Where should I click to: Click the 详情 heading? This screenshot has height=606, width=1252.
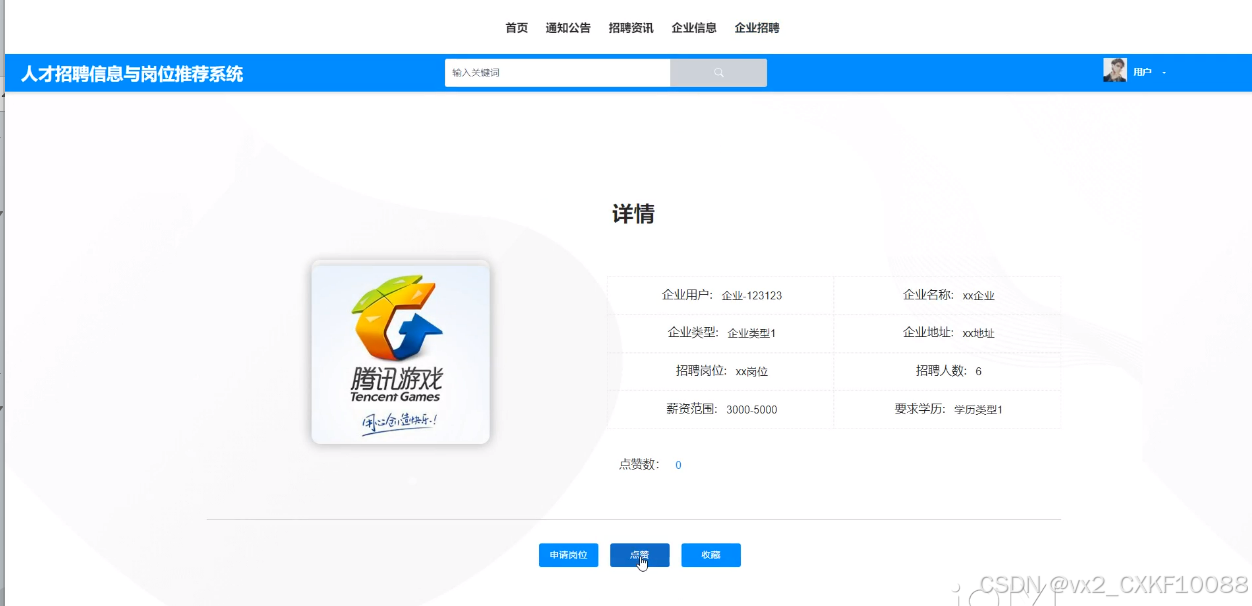click(633, 214)
